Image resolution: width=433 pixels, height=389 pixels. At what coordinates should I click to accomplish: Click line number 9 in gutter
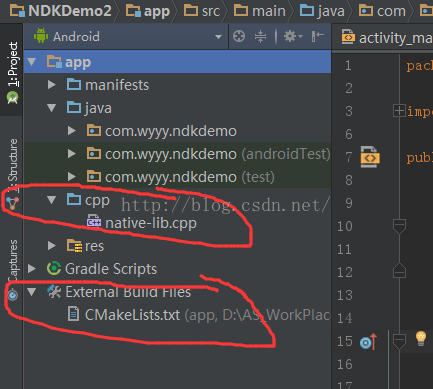point(348,203)
